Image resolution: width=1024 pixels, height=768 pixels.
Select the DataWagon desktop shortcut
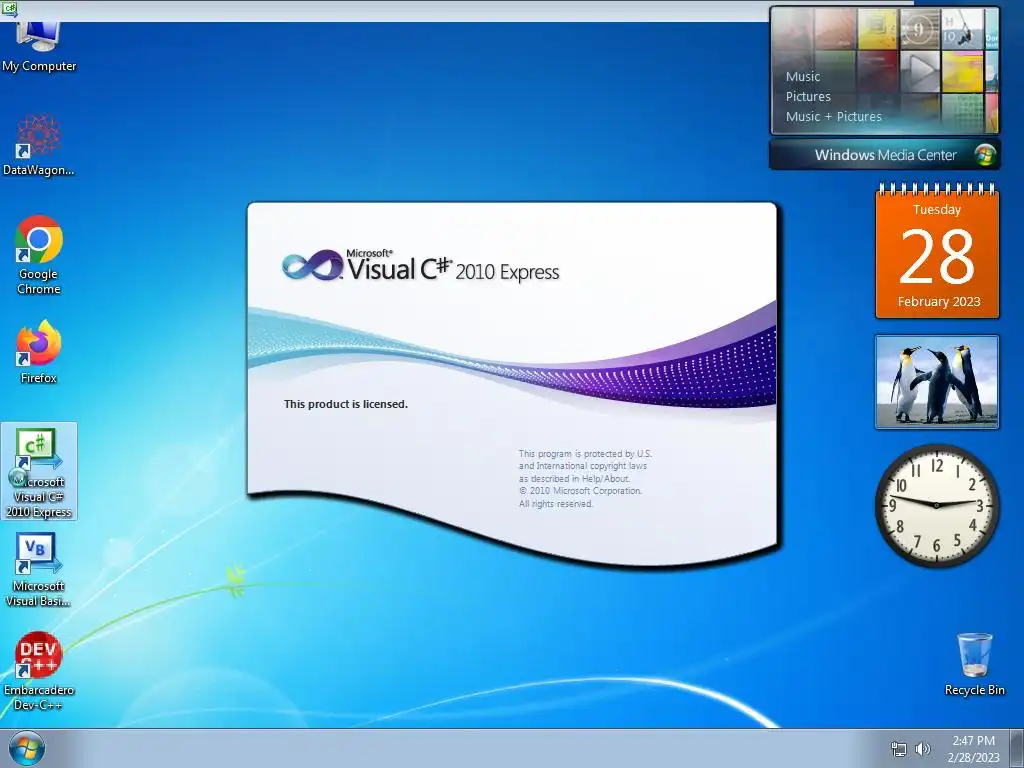coord(39,145)
